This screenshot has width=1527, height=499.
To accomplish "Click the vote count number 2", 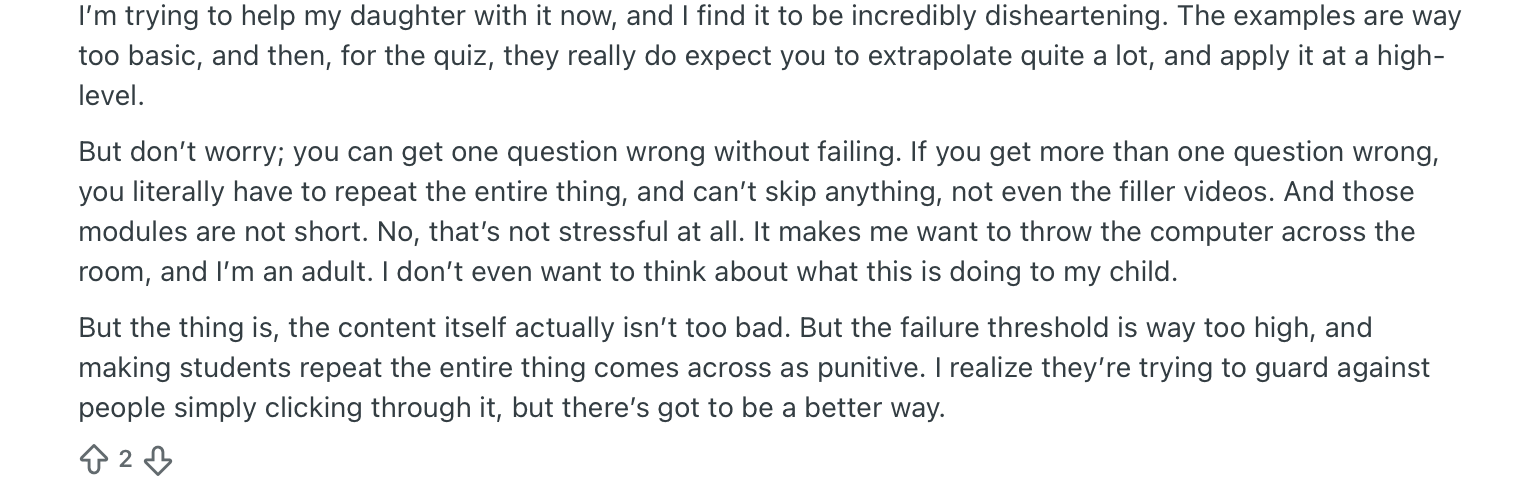I will pos(125,460).
